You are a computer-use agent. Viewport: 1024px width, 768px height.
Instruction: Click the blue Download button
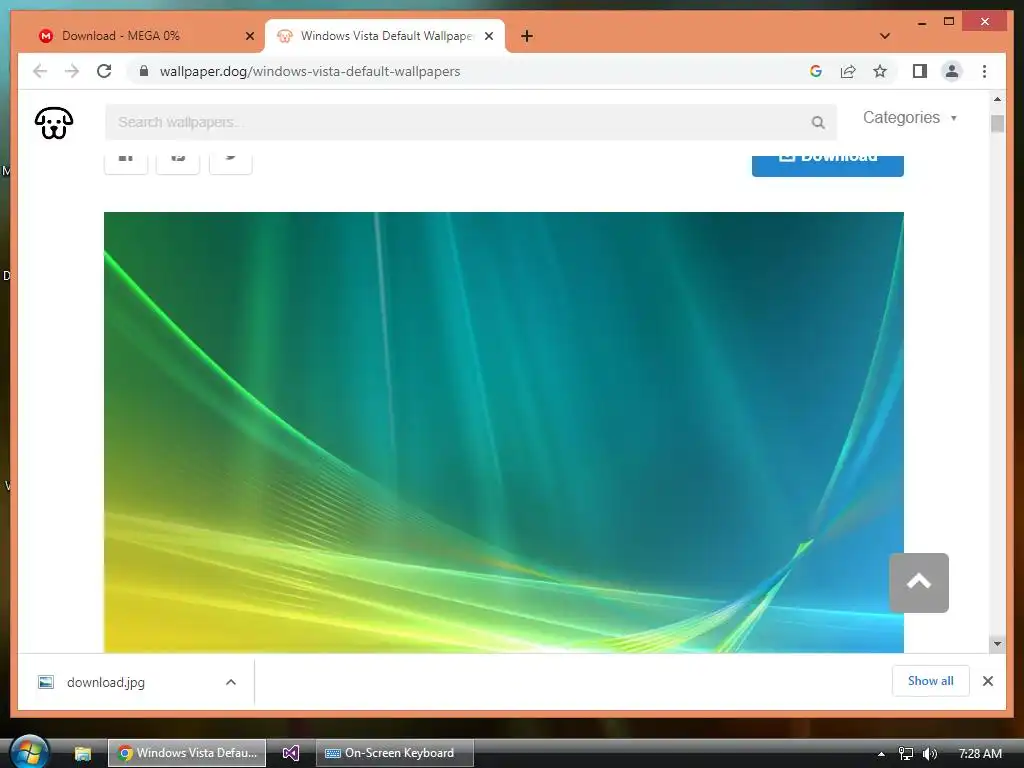tap(827, 165)
